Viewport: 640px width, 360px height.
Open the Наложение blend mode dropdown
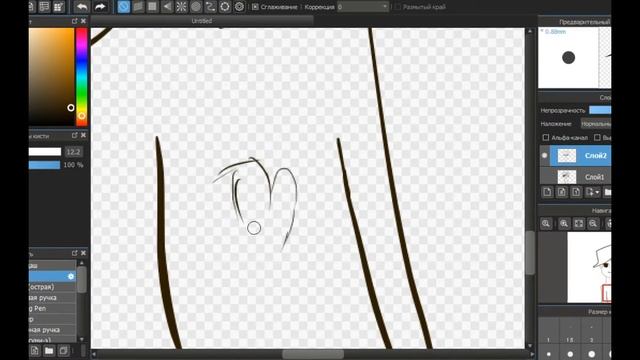tap(596, 124)
